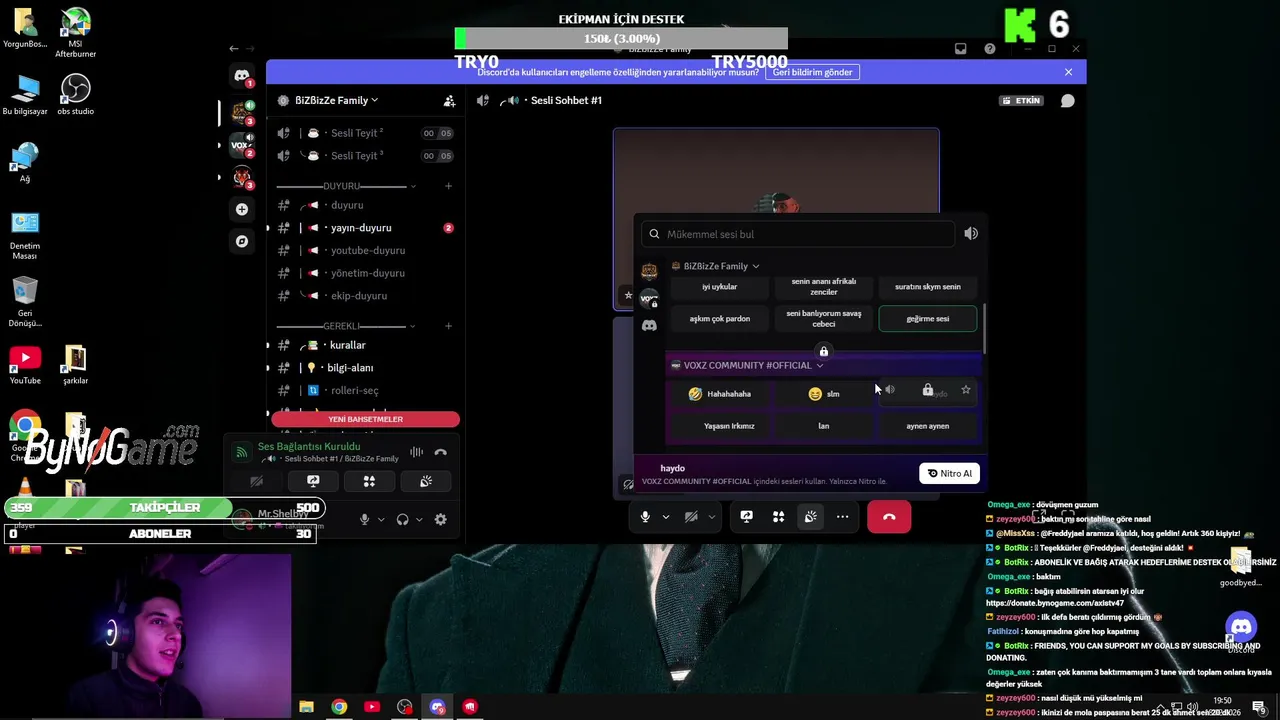Screen dimensions: 1280x720
Task: Collapse BiZBizZe Family section in soundboard
Action: [x=755, y=266]
